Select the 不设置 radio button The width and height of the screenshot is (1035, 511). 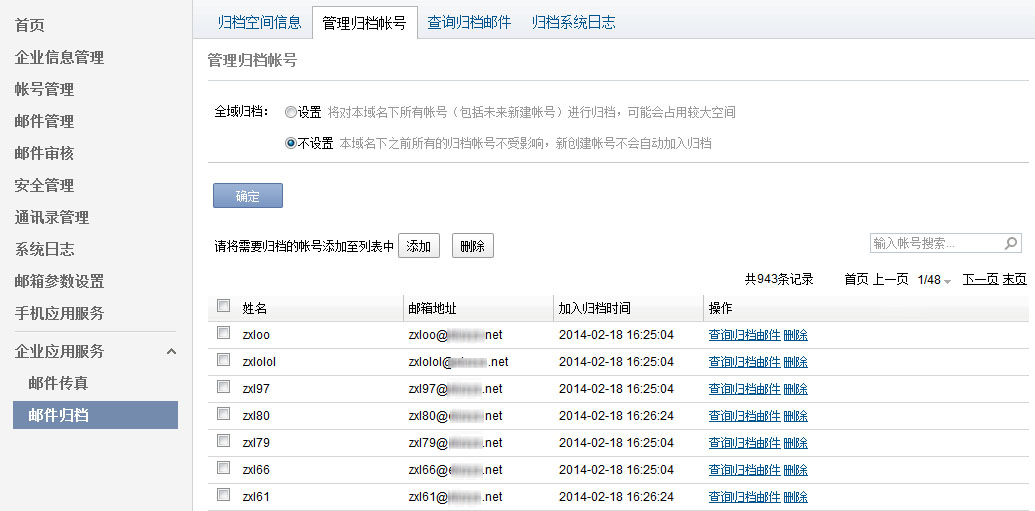click(291, 143)
